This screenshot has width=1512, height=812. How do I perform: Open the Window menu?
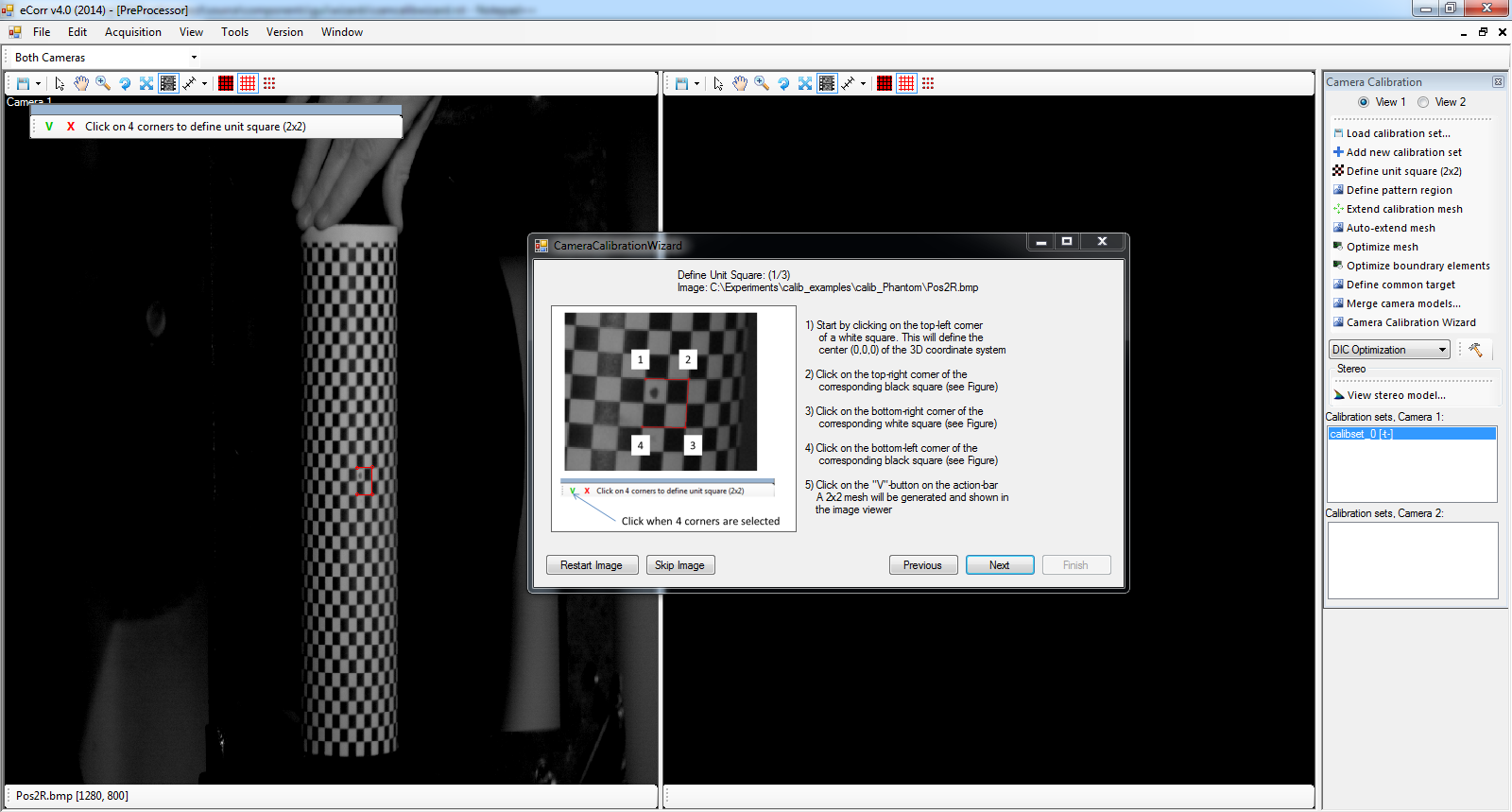342,32
